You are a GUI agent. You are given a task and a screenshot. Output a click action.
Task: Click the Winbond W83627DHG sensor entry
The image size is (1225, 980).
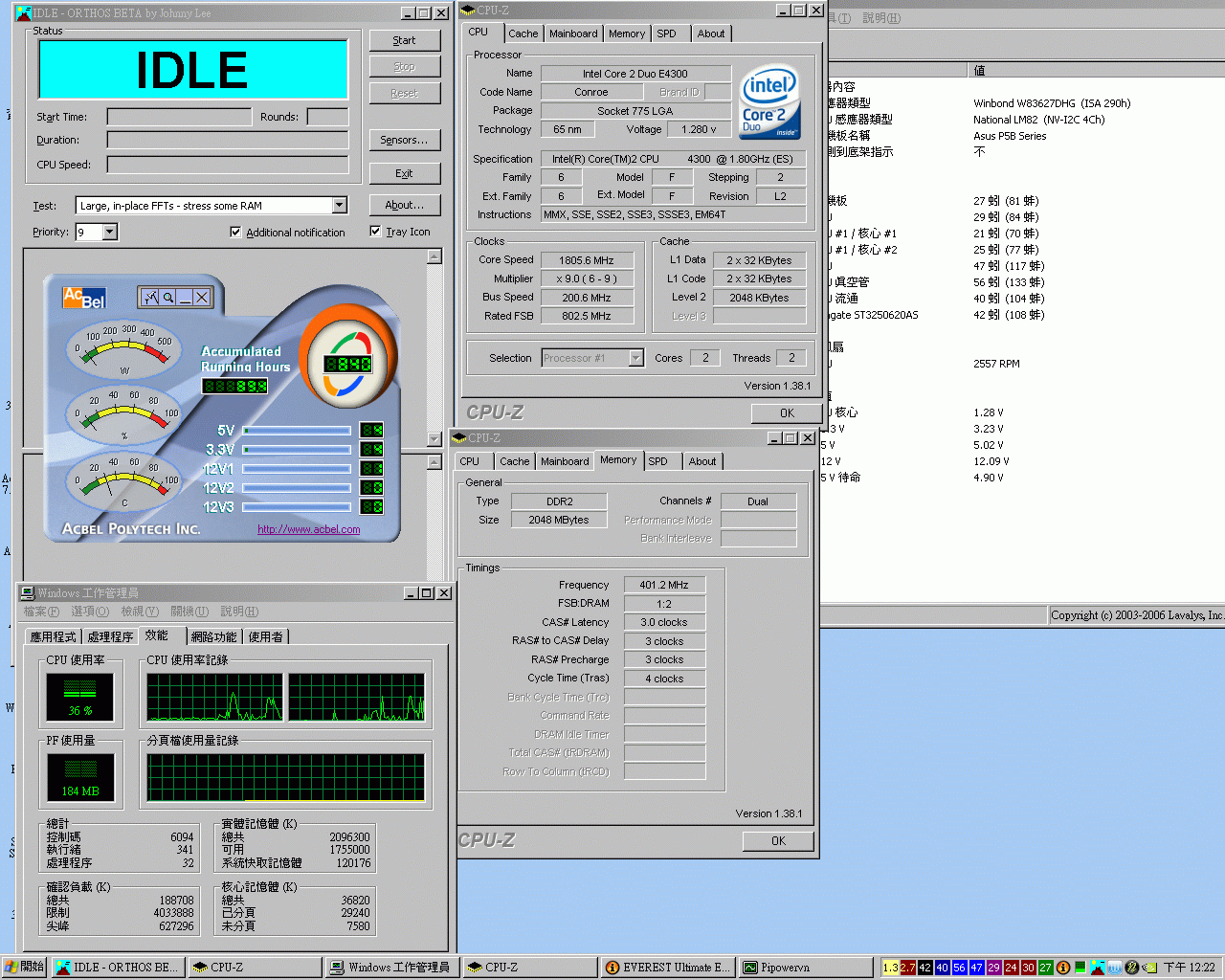click(1051, 103)
